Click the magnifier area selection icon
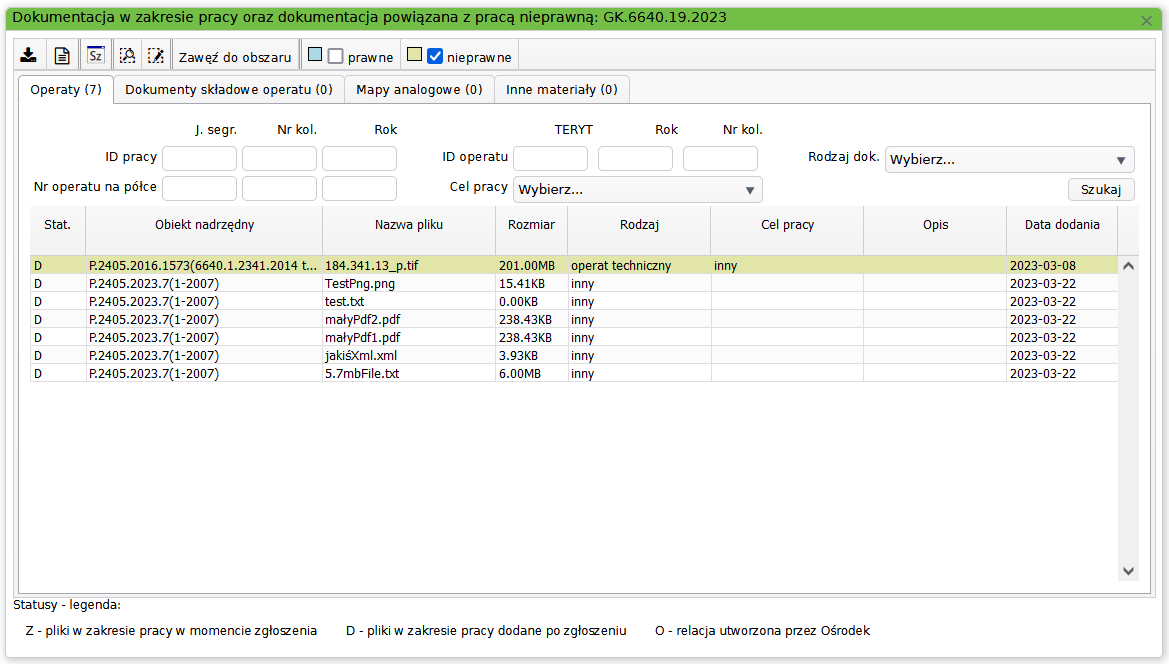Image resolution: width=1169 pixels, height=664 pixels. point(127,56)
